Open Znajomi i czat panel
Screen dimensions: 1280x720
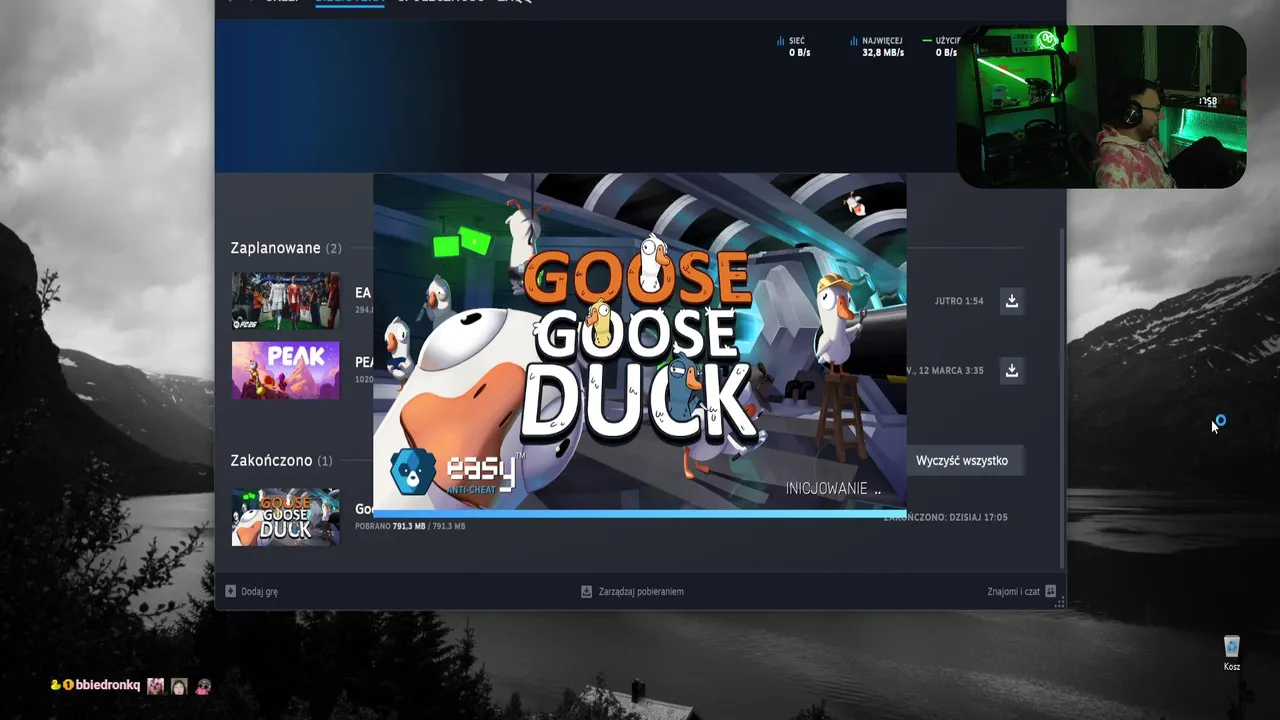point(1021,591)
